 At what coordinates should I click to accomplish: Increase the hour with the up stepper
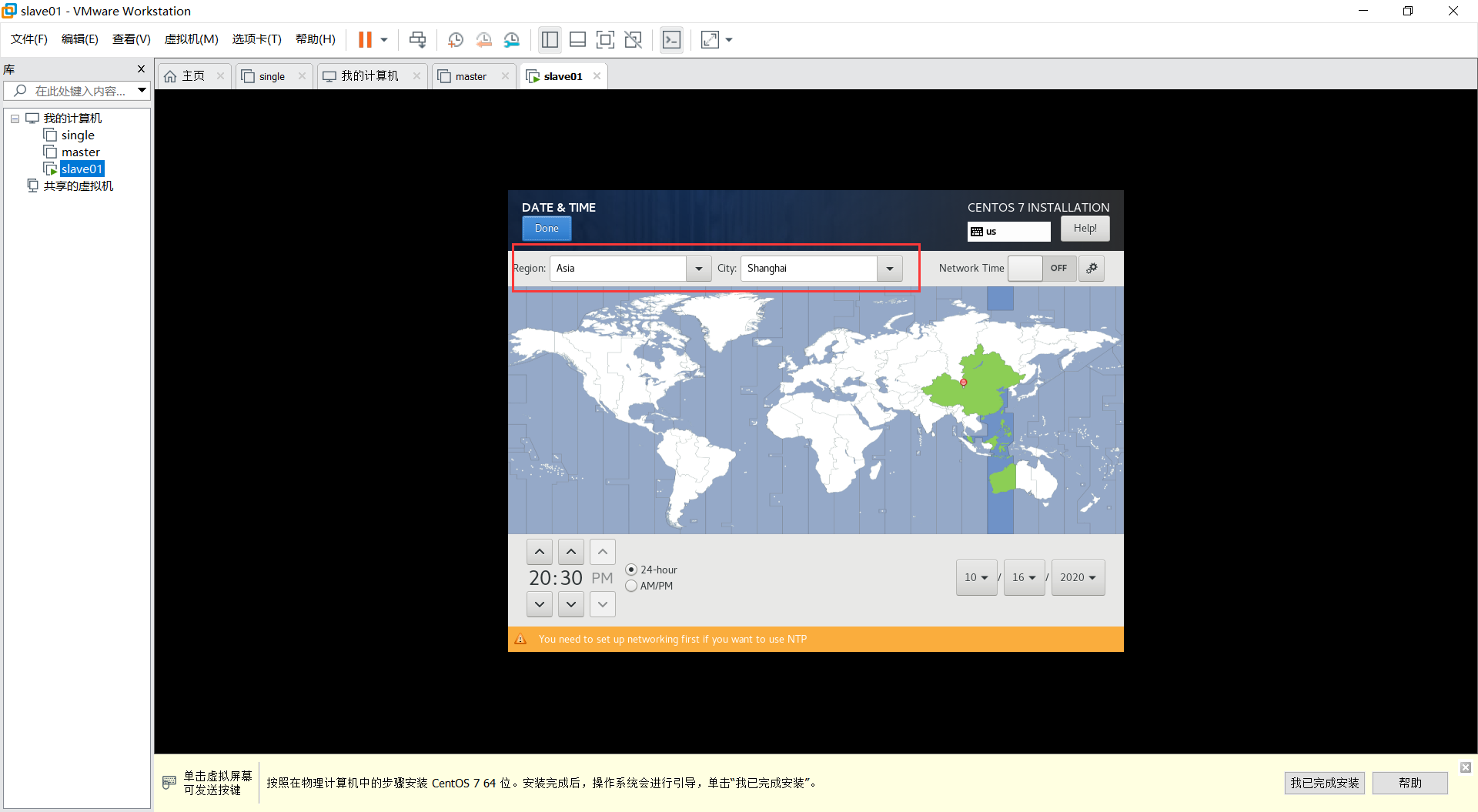click(539, 551)
